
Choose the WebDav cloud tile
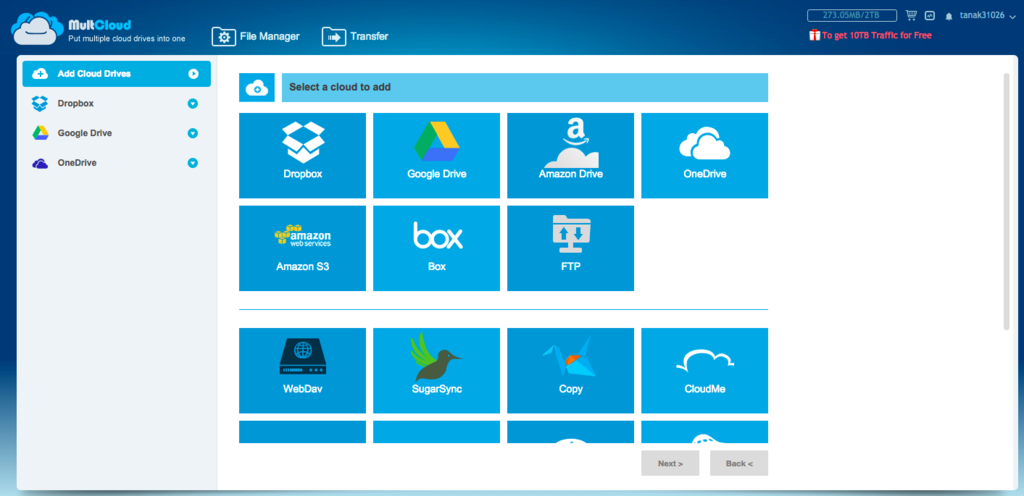[x=302, y=371]
